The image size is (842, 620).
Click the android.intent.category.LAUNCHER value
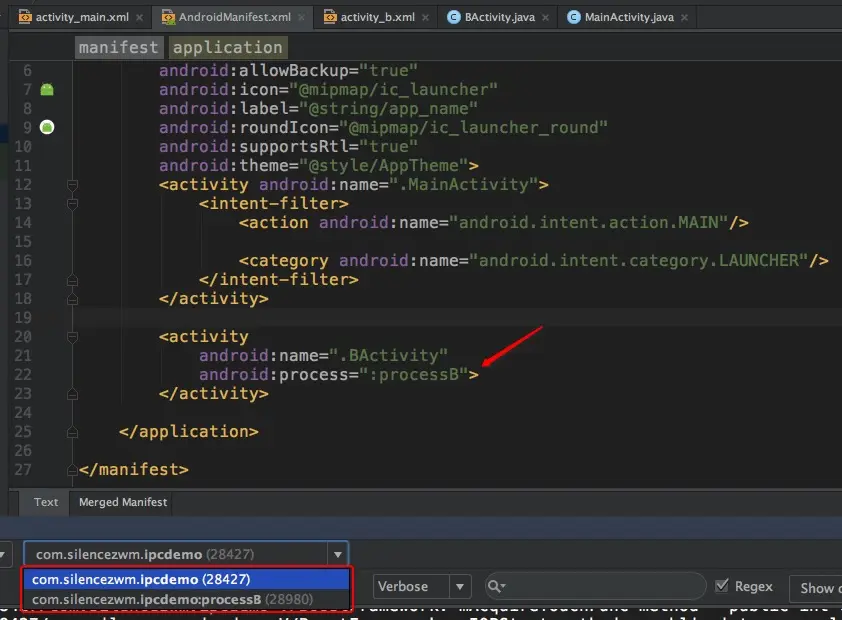pyautogui.click(x=638, y=260)
